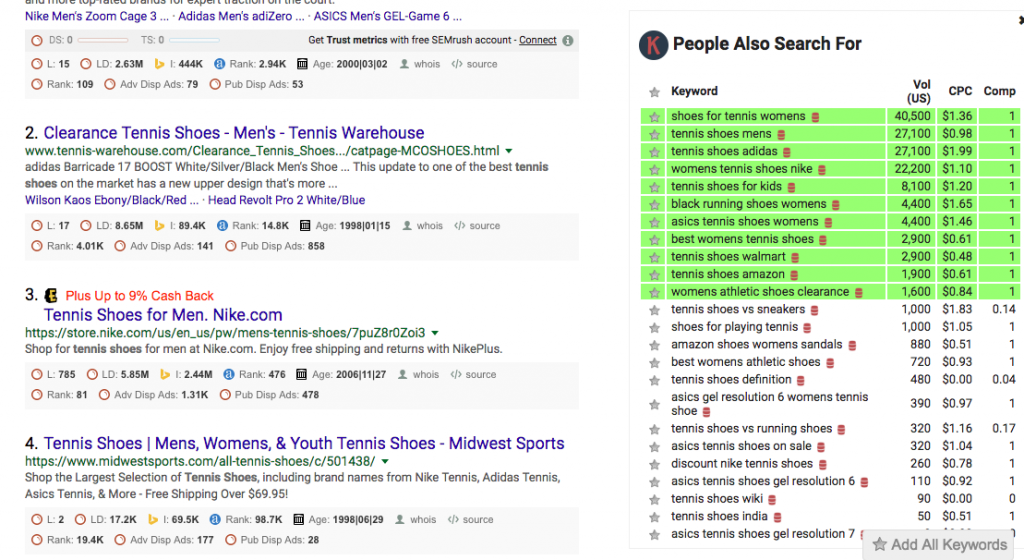Image resolution: width=1024 pixels, height=560 pixels.
Task: Click the DS score bar in the first result
Action: point(103,40)
